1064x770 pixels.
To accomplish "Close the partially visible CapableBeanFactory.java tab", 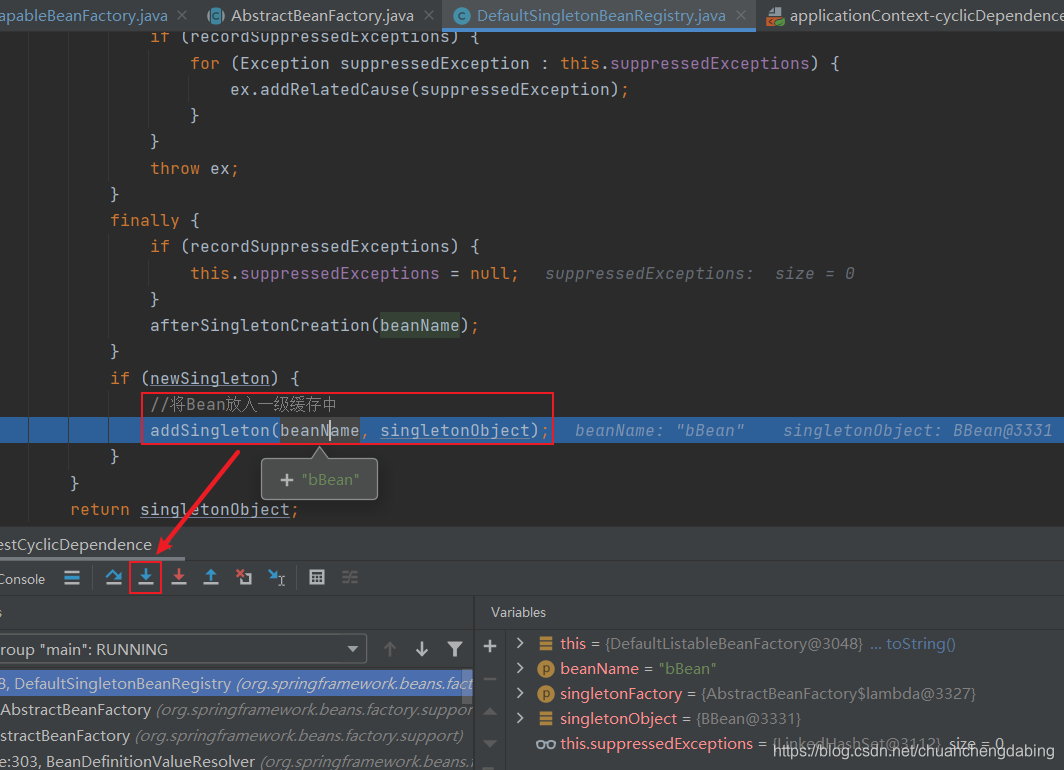I will (x=182, y=15).
